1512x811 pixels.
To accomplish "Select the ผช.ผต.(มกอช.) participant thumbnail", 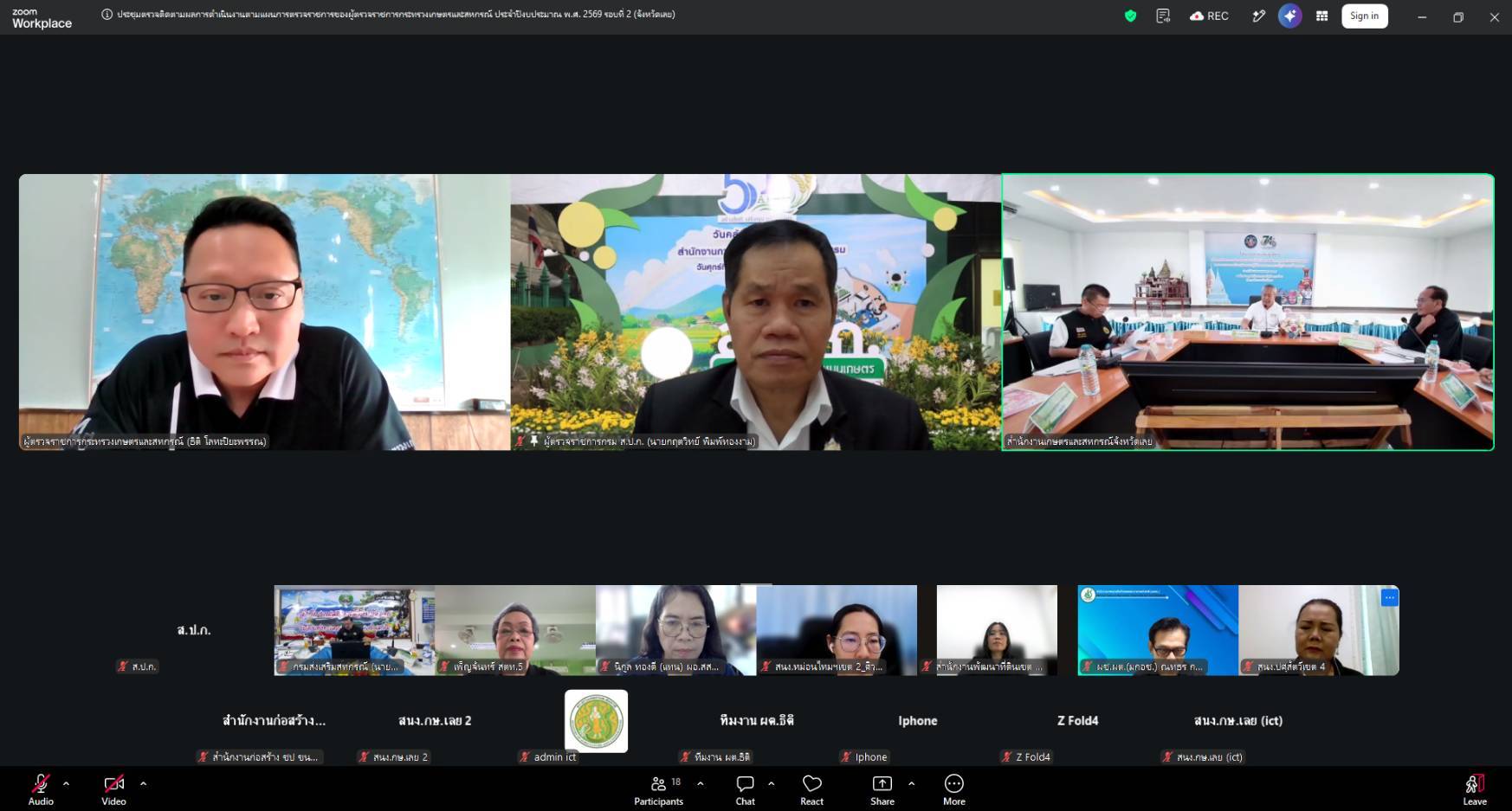I will pyautogui.click(x=1158, y=630).
